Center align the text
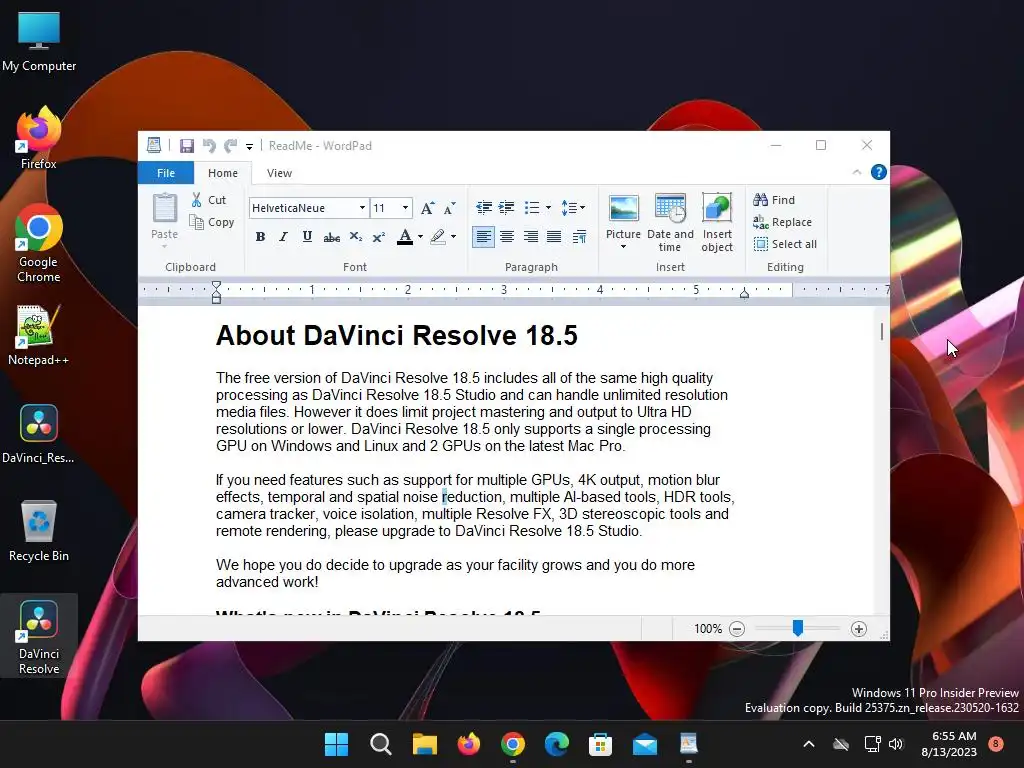1024x768 pixels. [x=507, y=236]
